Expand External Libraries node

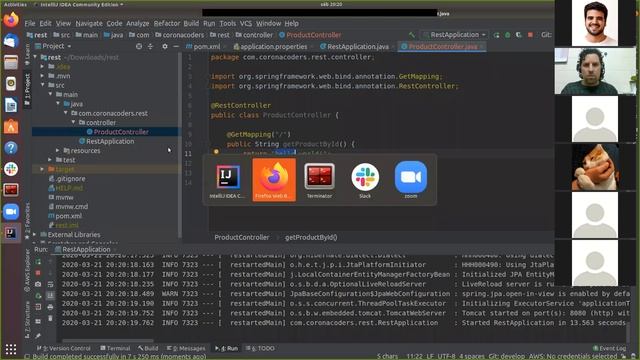35,235
